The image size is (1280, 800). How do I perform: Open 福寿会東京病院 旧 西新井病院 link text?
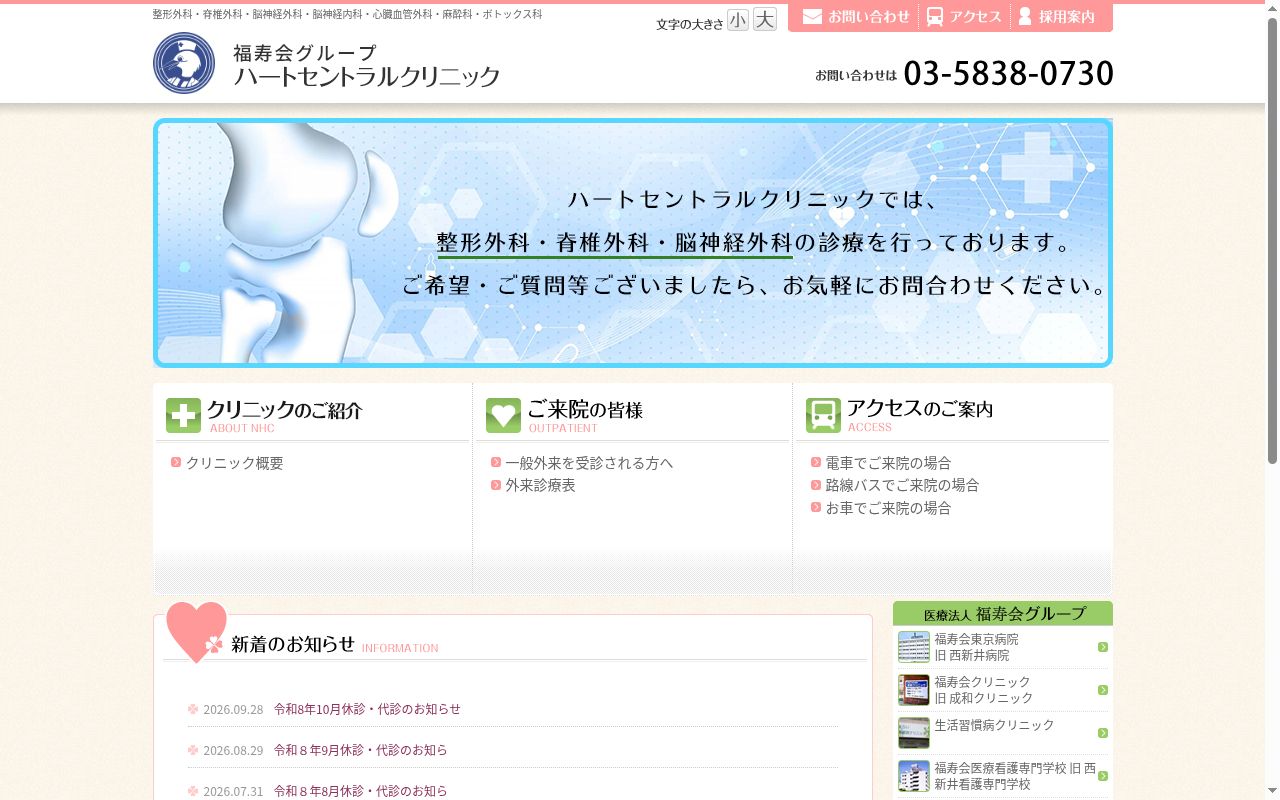tap(977, 647)
